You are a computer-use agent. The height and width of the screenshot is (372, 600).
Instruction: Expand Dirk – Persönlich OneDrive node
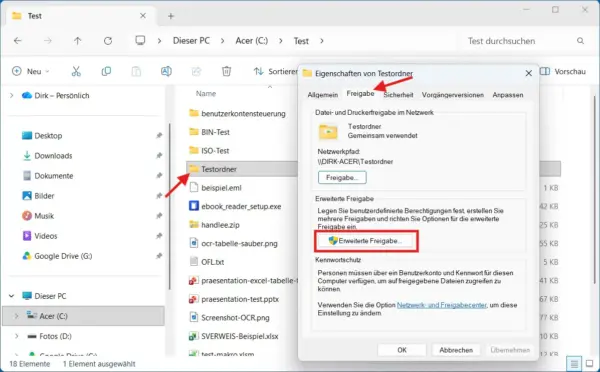11,95
